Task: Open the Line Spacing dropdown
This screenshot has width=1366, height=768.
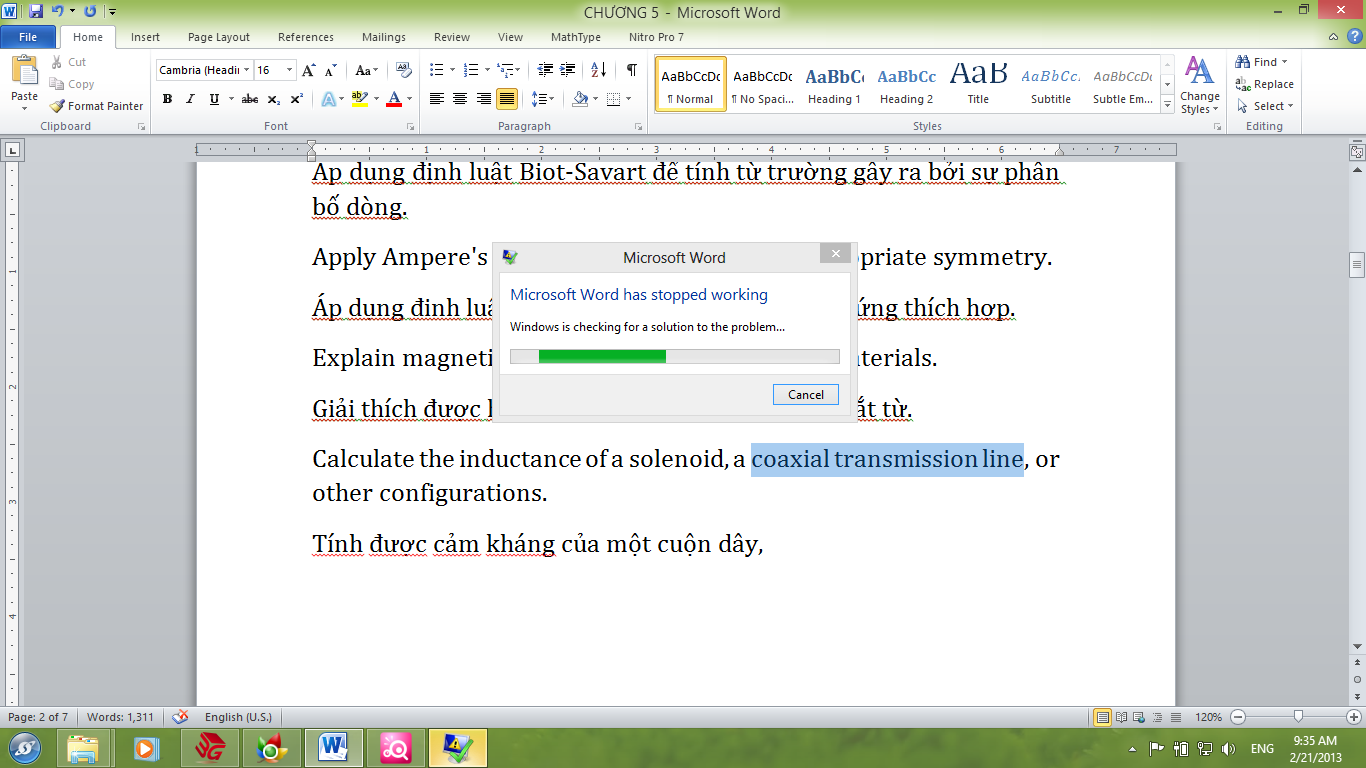Action: pos(543,99)
